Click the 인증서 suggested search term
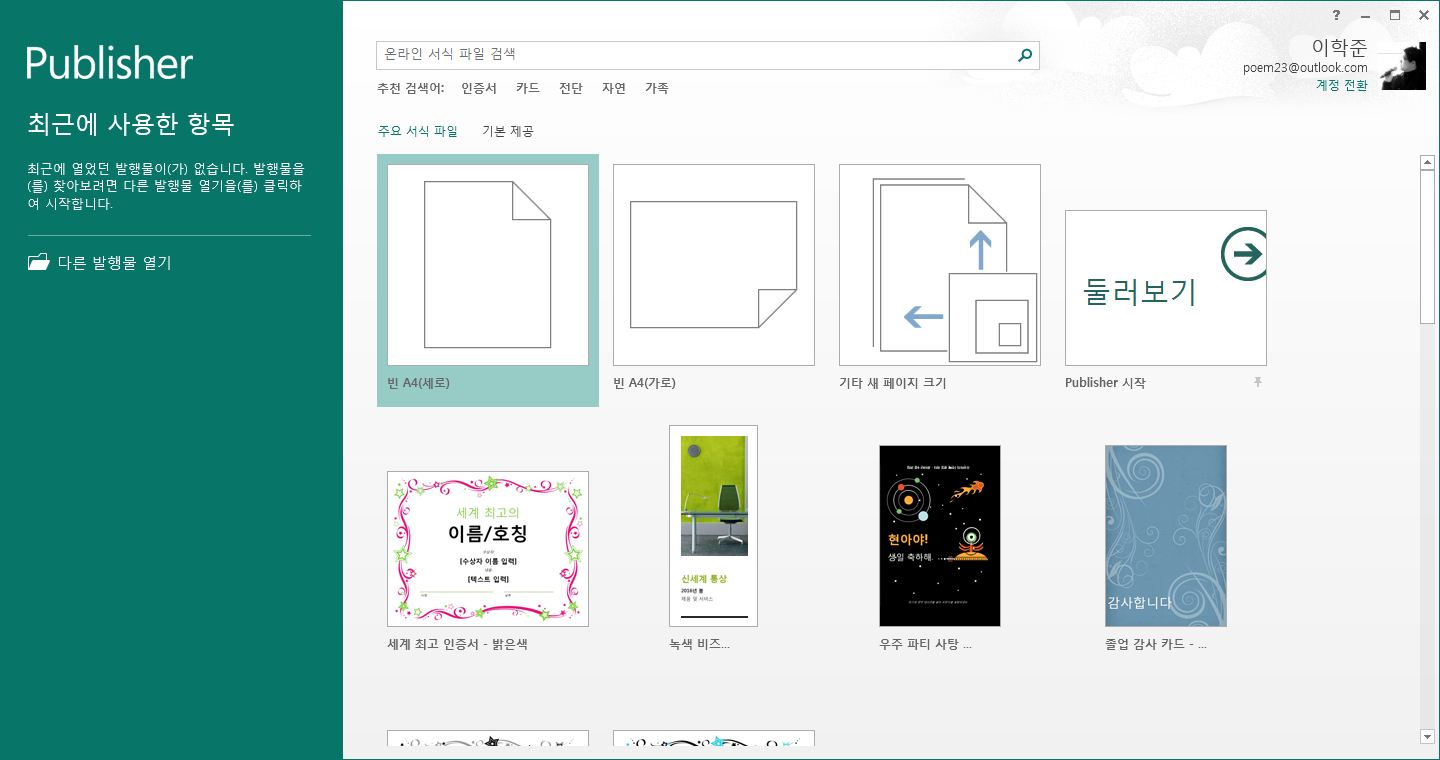 [x=479, y=88]
